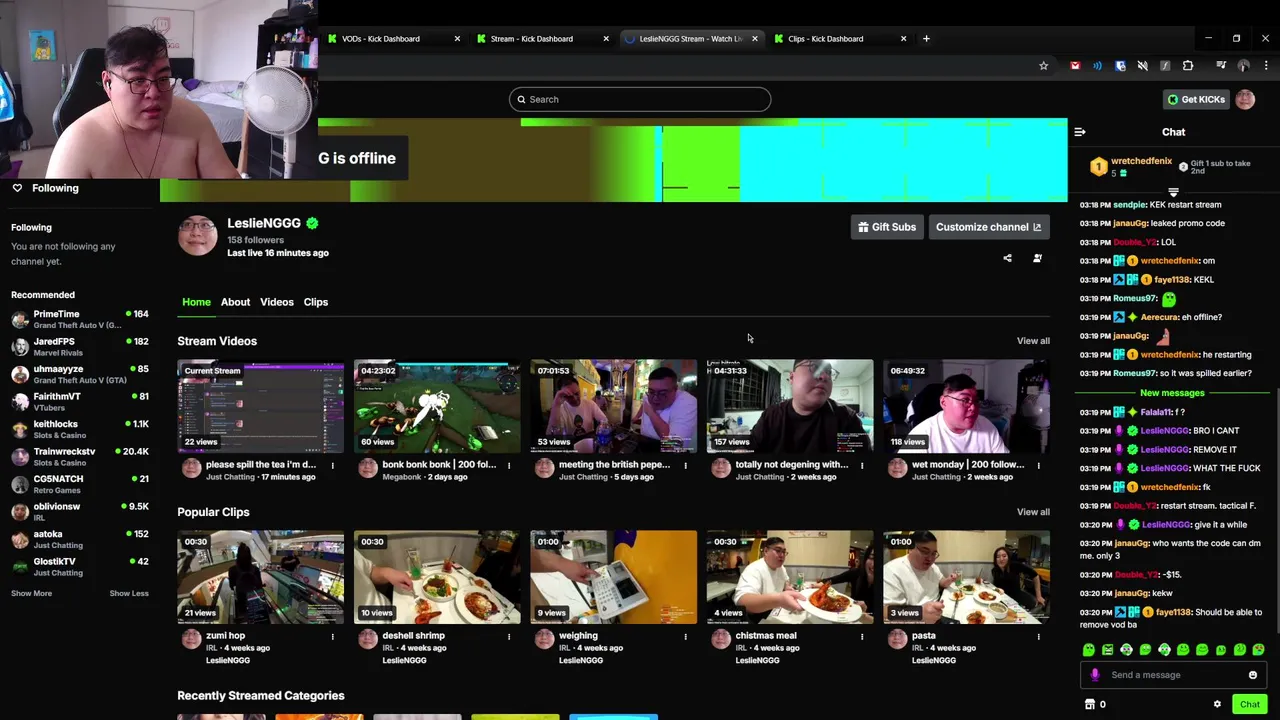Image resolution: width=1280 pixels, height=720 pixels.
Task: Open the 'Current Stream' video thumbnail
Action: point(260,406)
